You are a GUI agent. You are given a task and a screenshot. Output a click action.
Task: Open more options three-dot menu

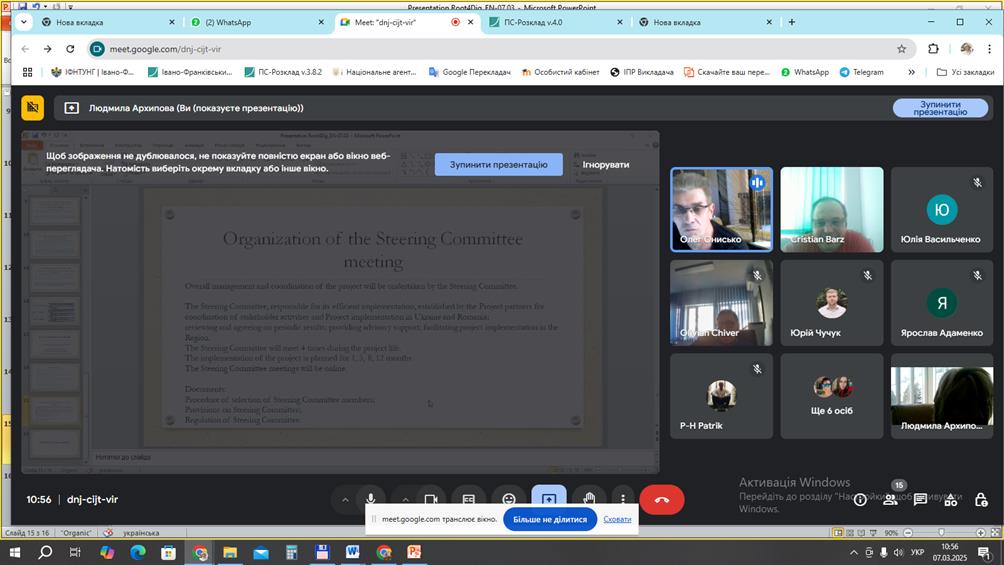pos(623,499)
